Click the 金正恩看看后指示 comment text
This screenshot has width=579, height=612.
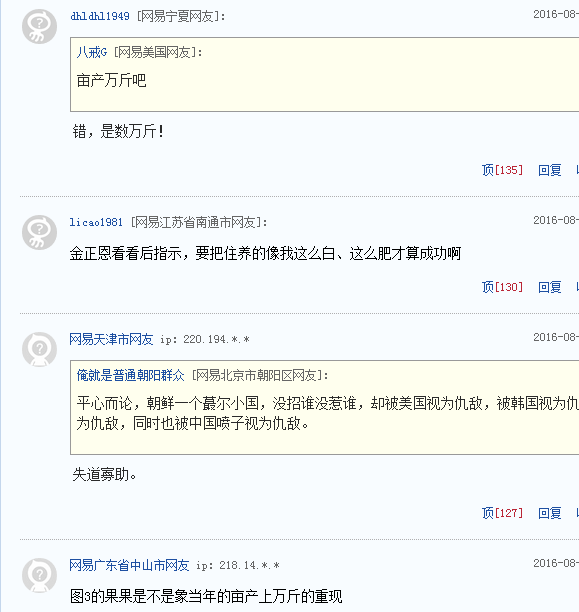click(265, 254)
